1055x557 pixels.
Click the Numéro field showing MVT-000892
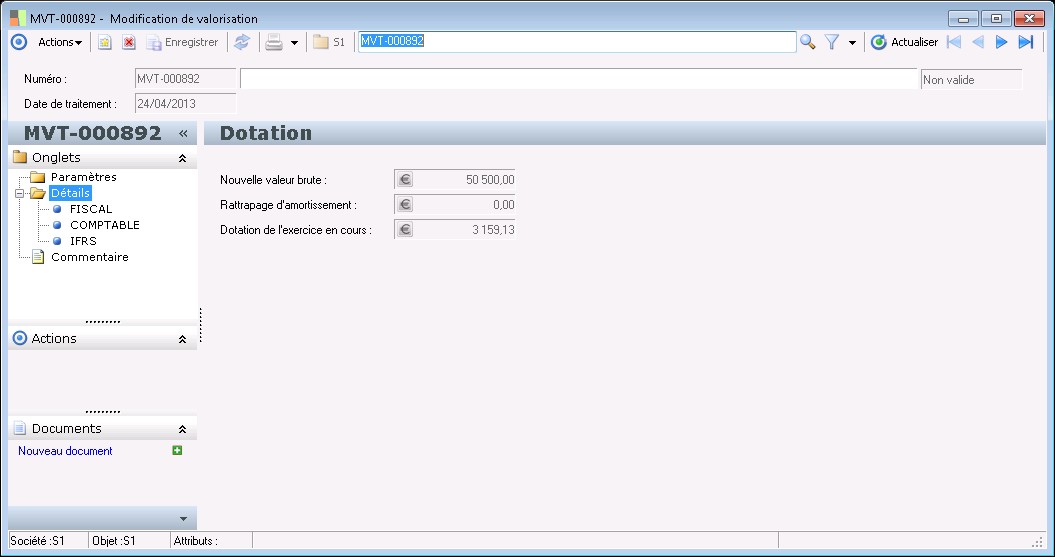tap(185, 79)
